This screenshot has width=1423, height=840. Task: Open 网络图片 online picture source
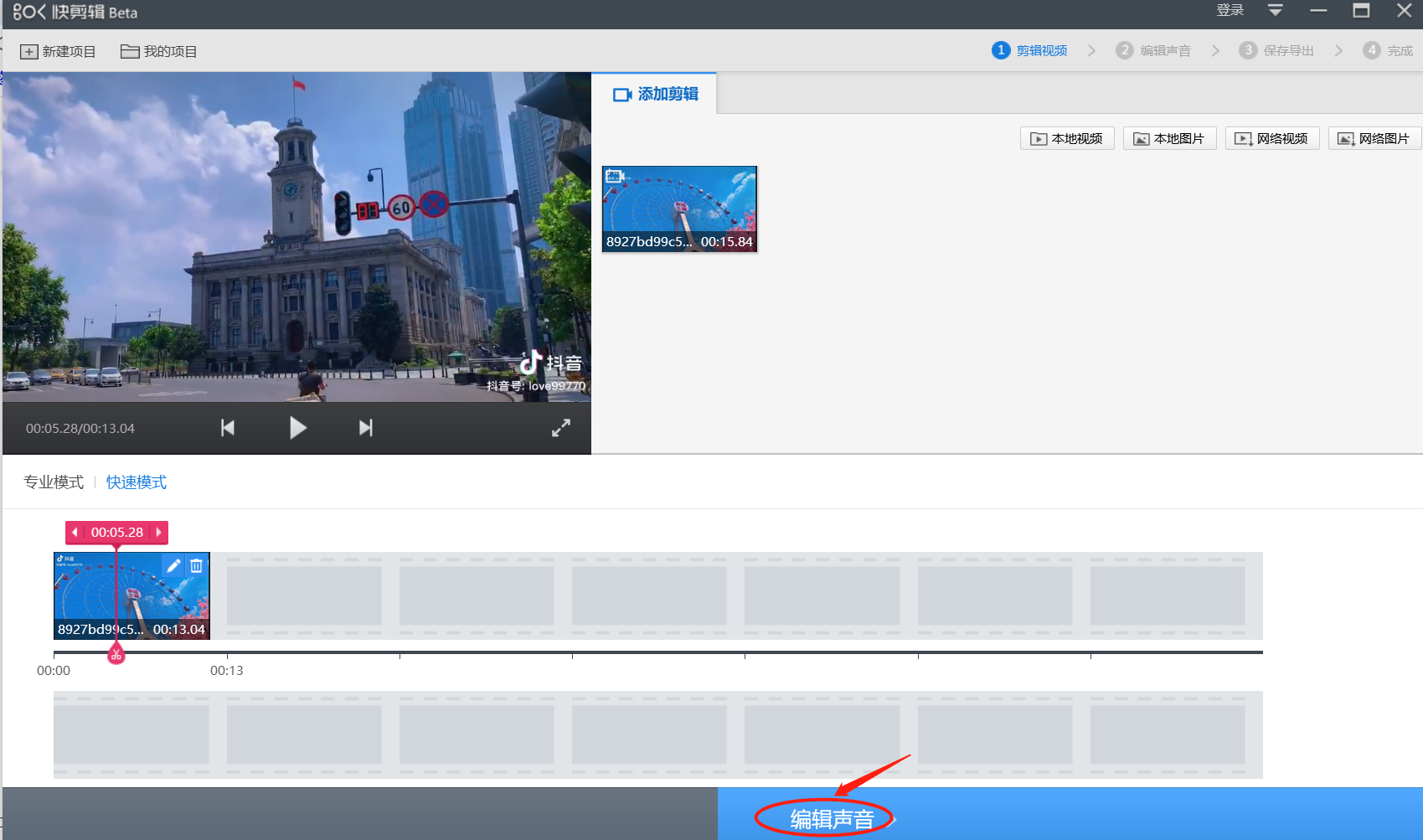tap(1374, 138)
